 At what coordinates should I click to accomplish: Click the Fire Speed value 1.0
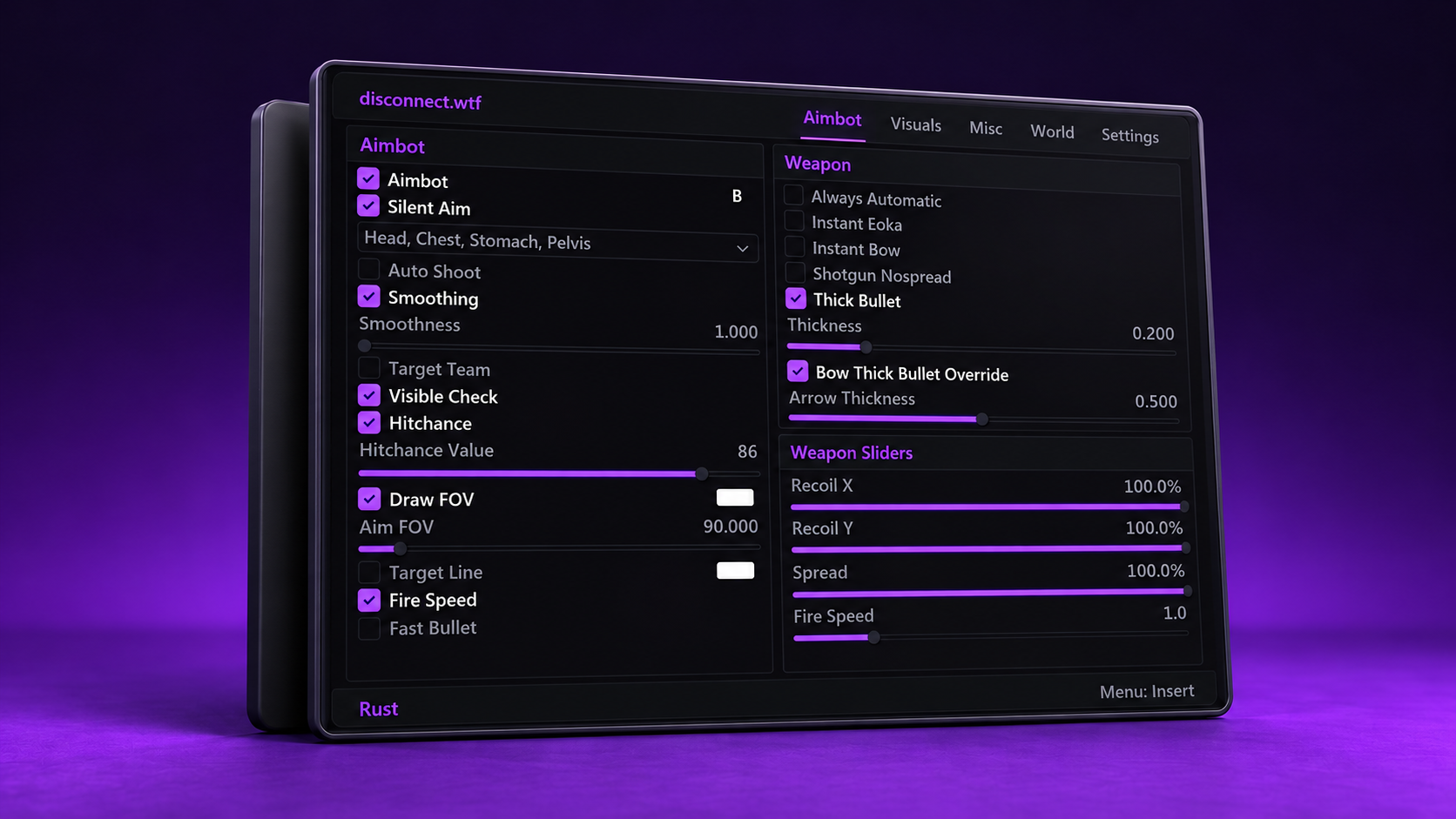[1175, 613]
